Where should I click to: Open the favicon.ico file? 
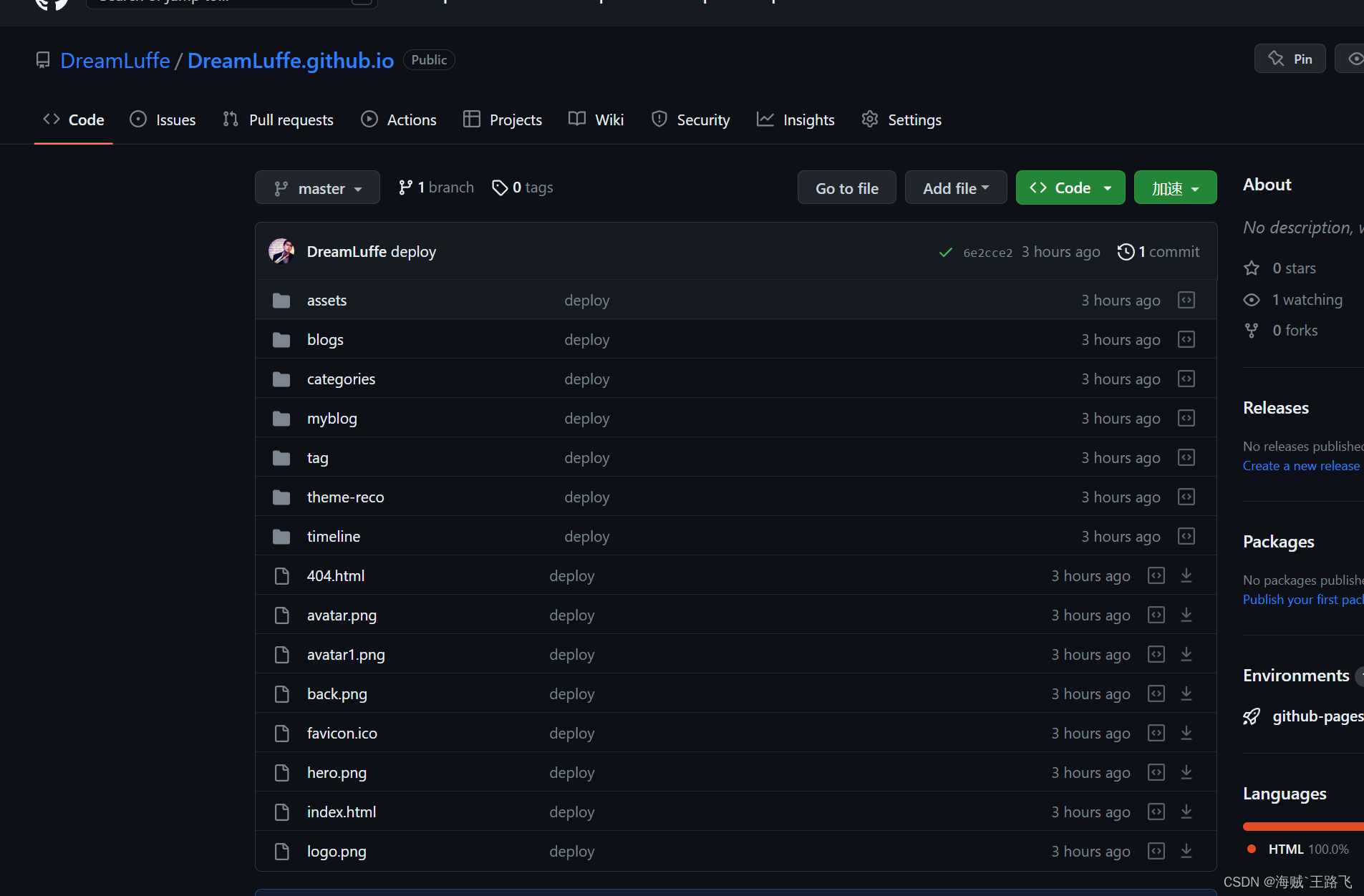tap(342, 734)
